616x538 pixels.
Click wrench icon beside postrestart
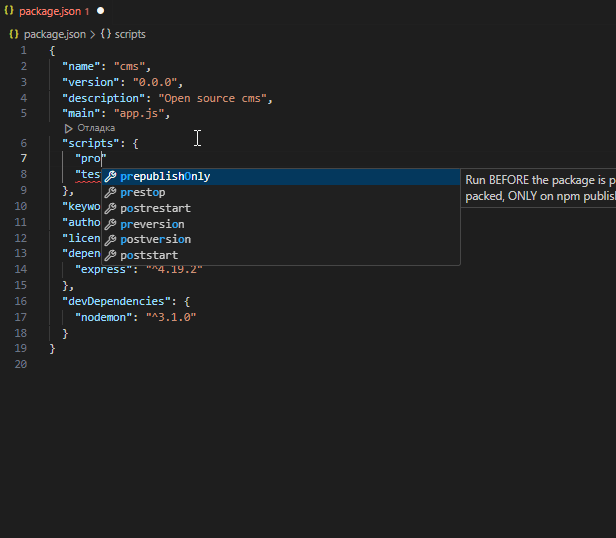(x=110, y=208)
